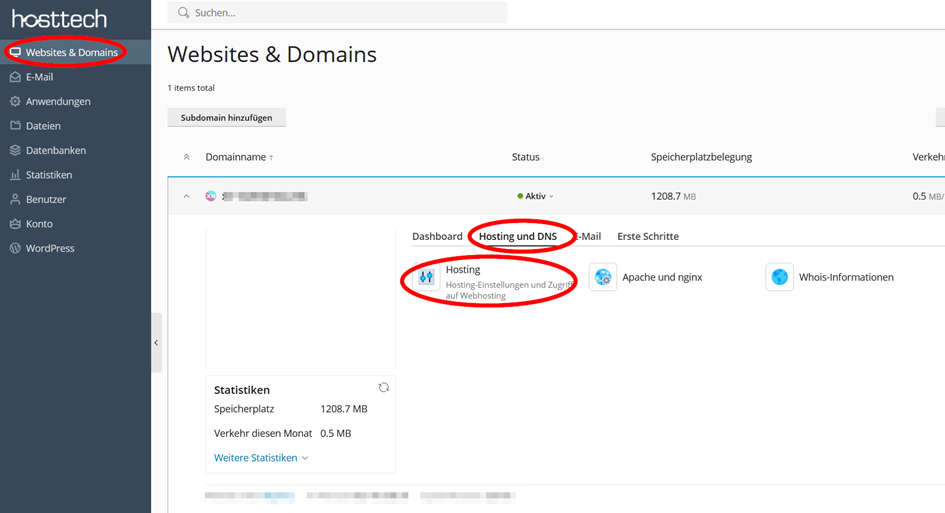The width and height of the screenshot is (945, 513).
Task: Click the WordPress logo icon
Action: tap(15, 248)
